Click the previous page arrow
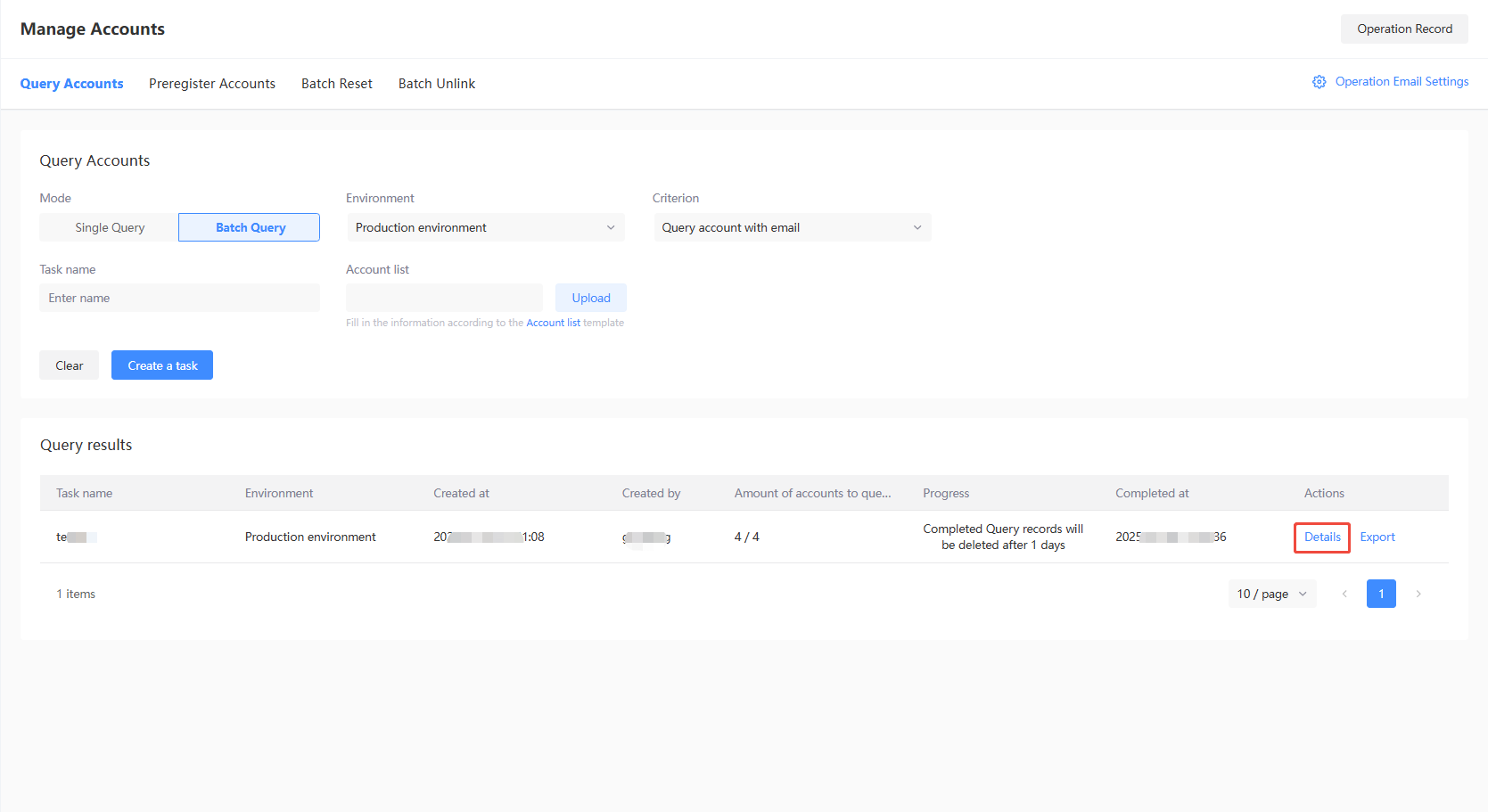 (1344, 594)
